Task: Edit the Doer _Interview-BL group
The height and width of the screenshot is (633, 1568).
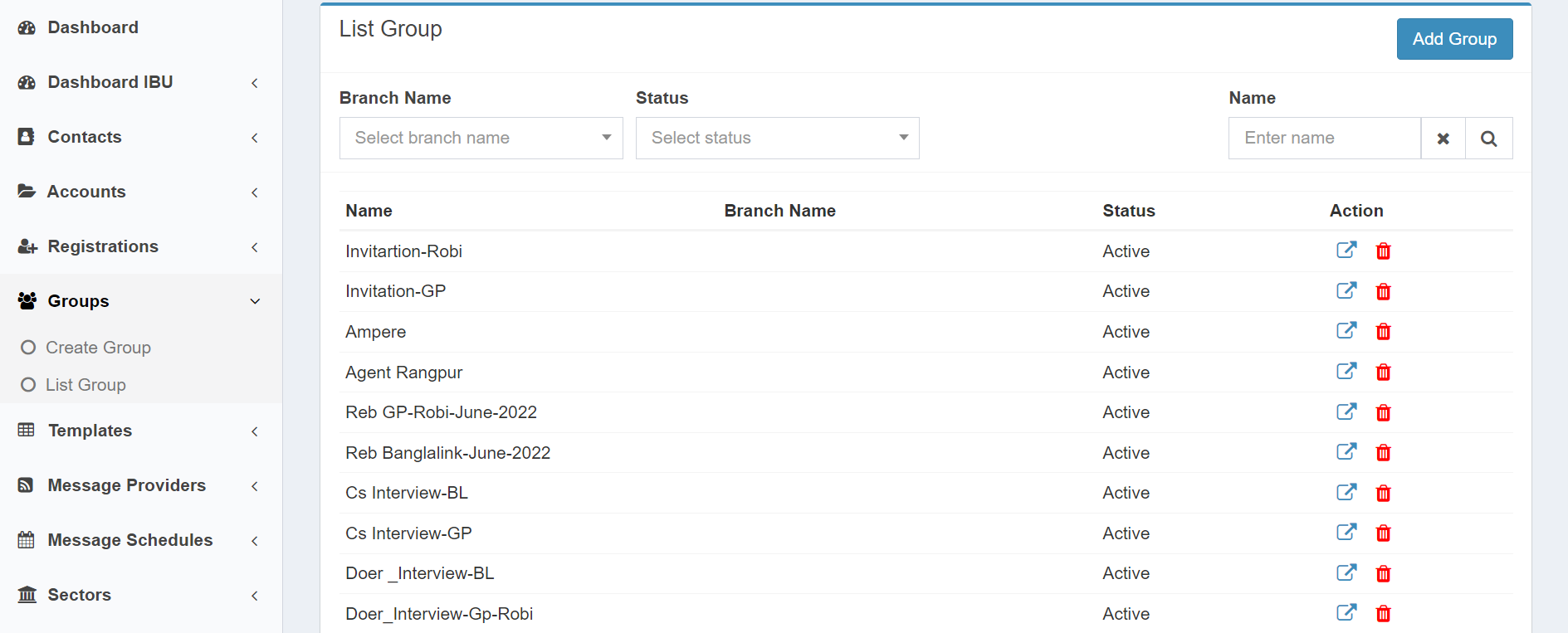Action: [1346, 572]
